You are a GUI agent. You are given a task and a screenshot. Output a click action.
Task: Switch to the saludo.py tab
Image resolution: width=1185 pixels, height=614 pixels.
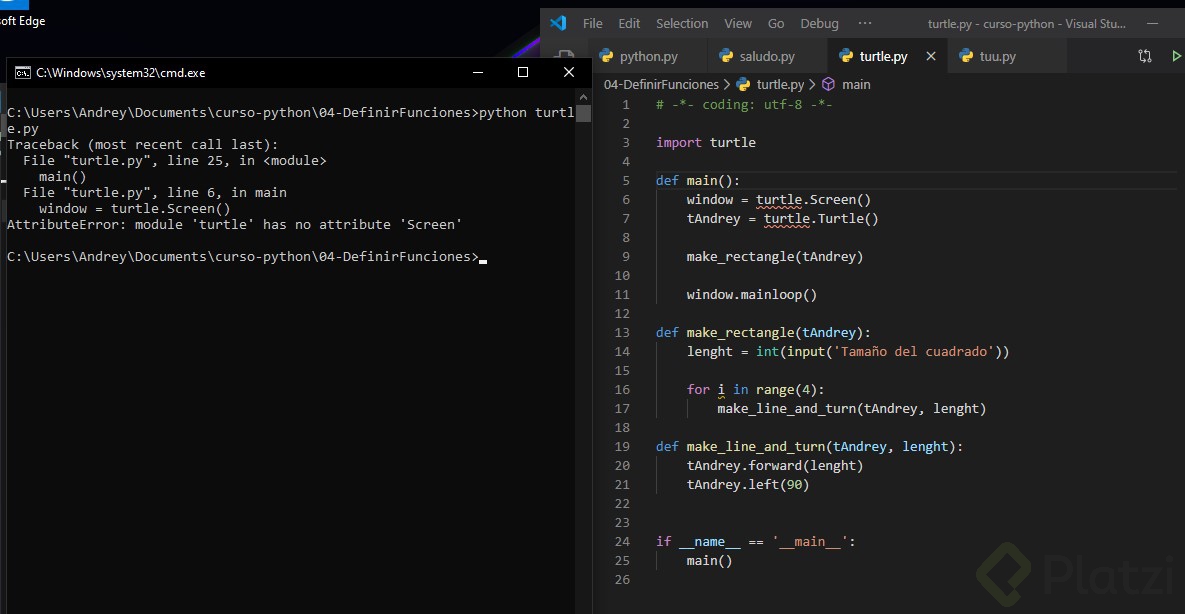(x=767, y=56)
